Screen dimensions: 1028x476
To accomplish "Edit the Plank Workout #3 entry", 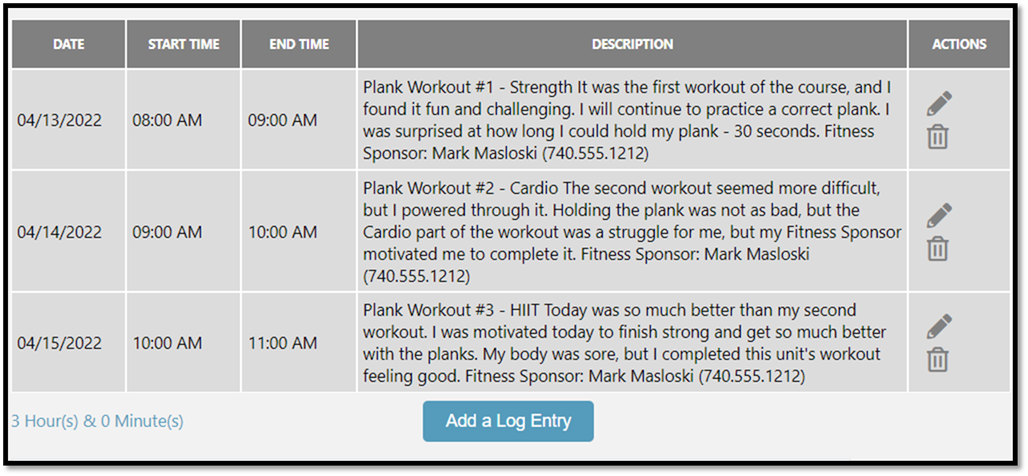I will [938, 326].
